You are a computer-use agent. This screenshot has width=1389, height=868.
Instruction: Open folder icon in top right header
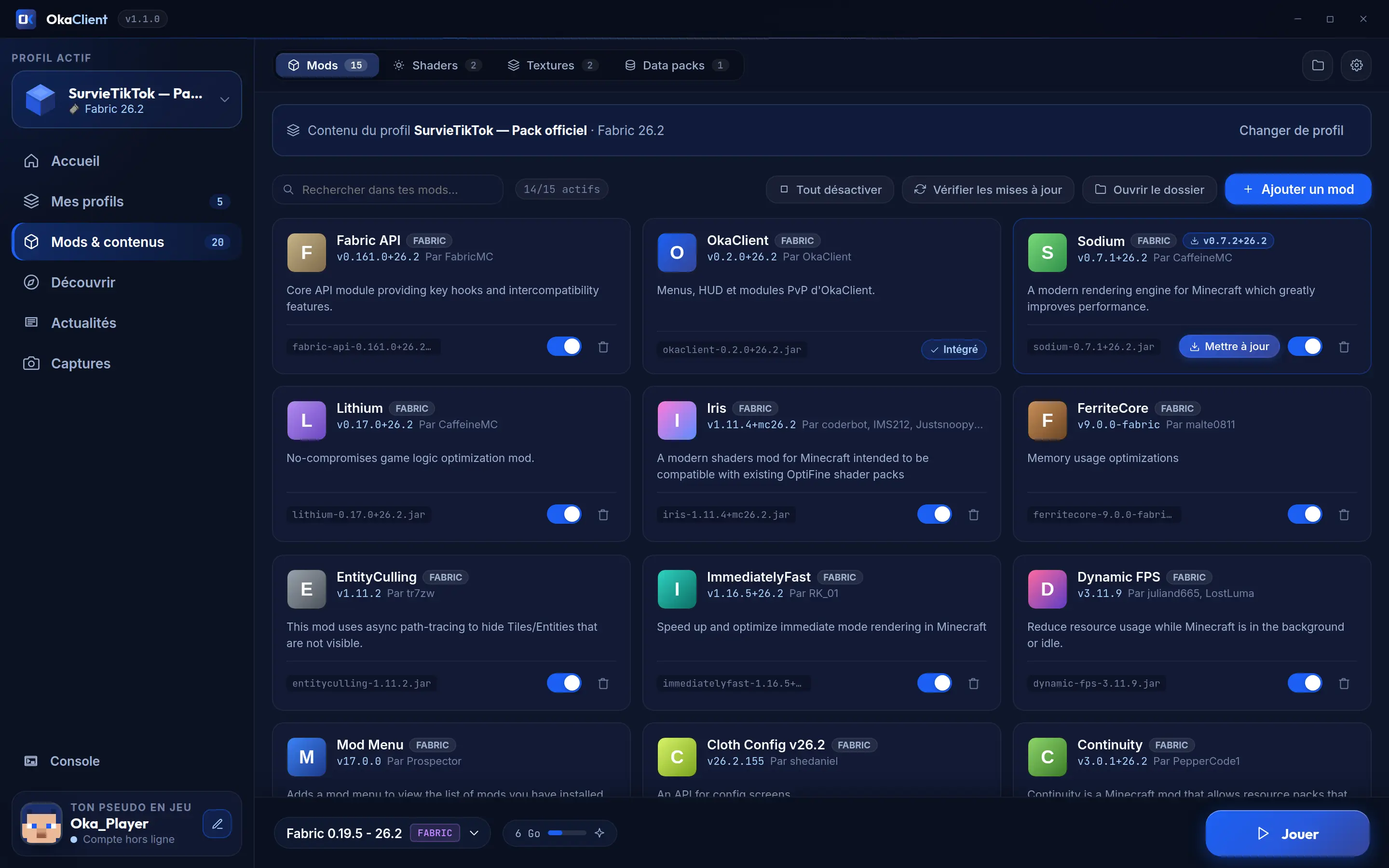1318,66
